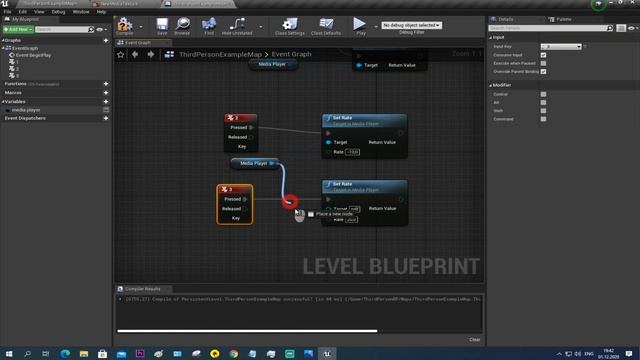Click the search magnifier in My Blueprint panel
640x360 pixels.
coord(91,29)
